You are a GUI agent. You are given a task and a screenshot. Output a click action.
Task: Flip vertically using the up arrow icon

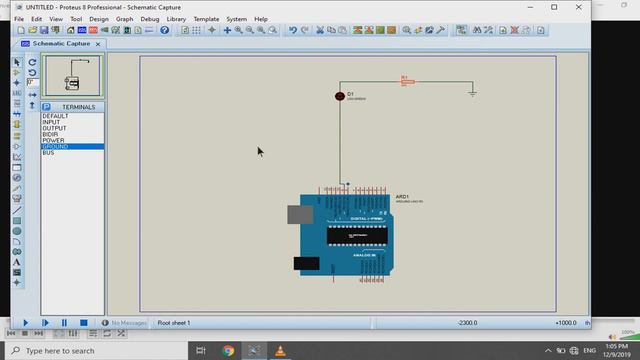coord(32,105)
